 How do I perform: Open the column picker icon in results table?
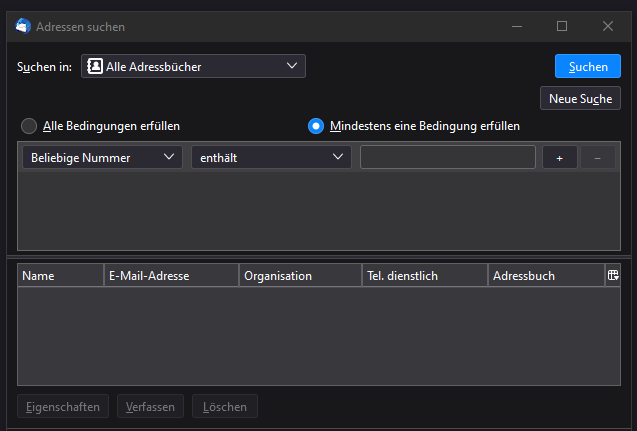[x=613, y=275]
